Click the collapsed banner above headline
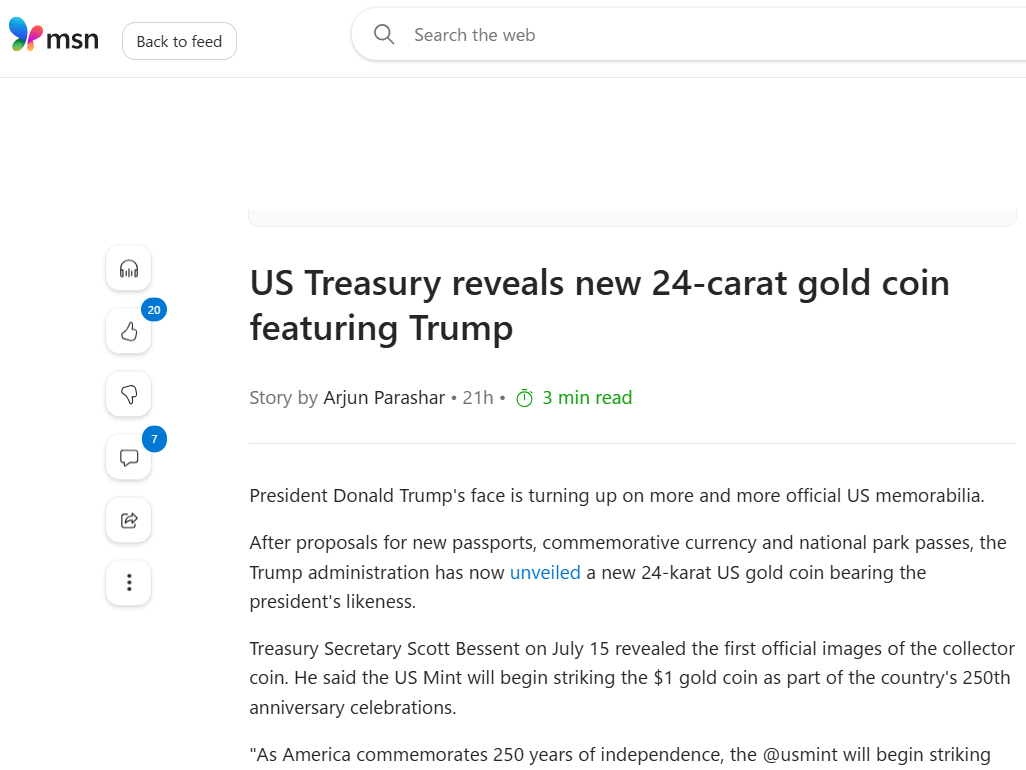 (632, 218)
